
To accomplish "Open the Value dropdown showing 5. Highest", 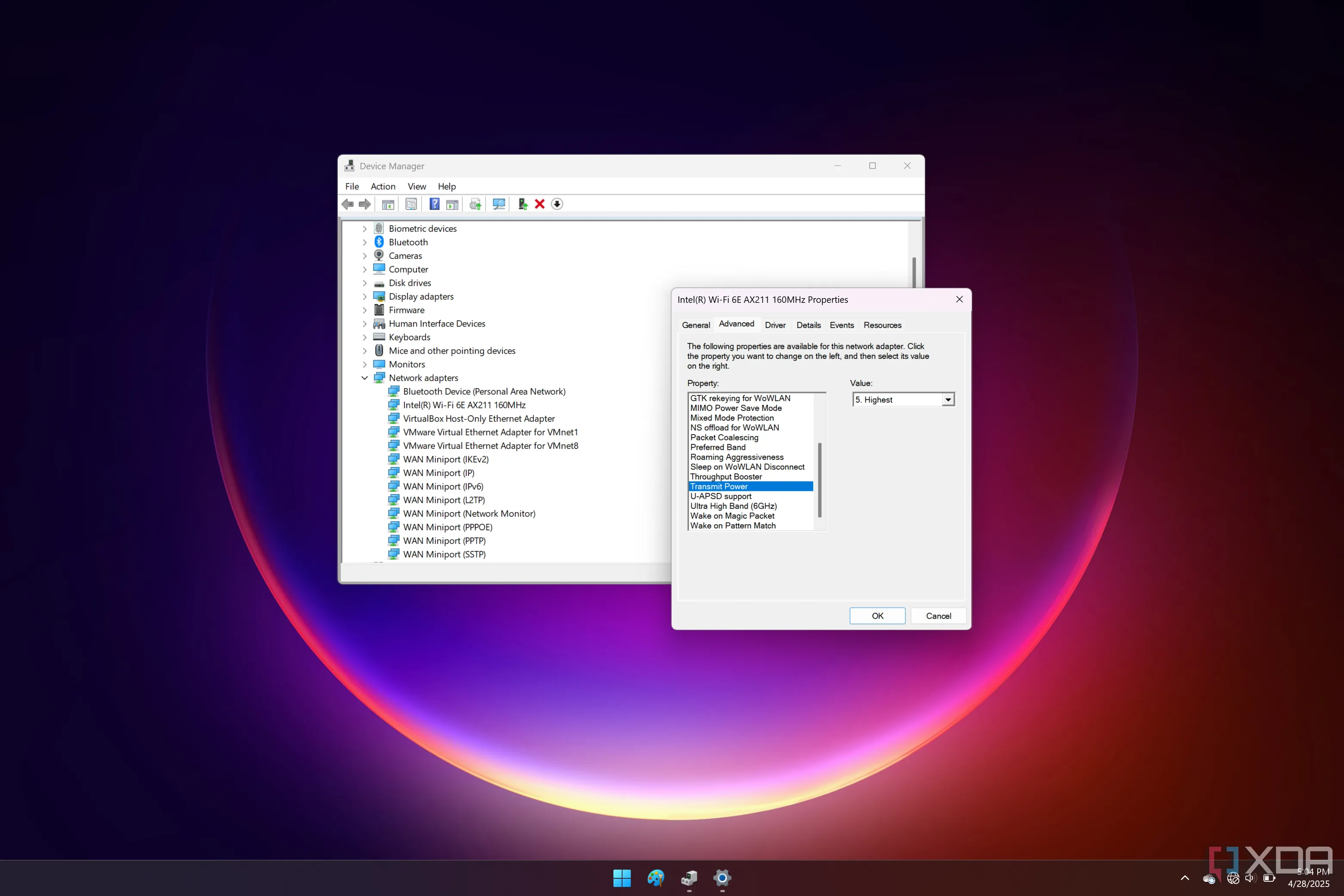I will pyautogui.click(x=948, y=400).
